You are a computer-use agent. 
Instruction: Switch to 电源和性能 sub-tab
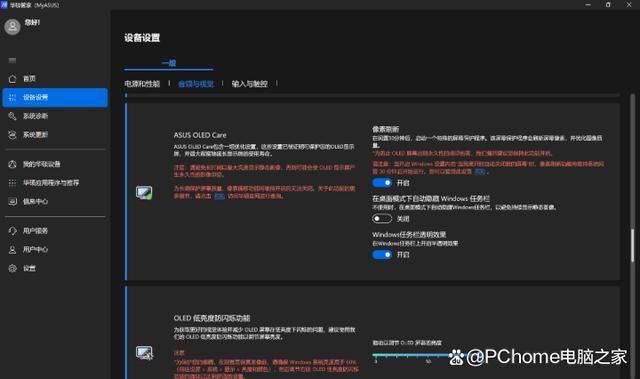[x=142, y=84]
